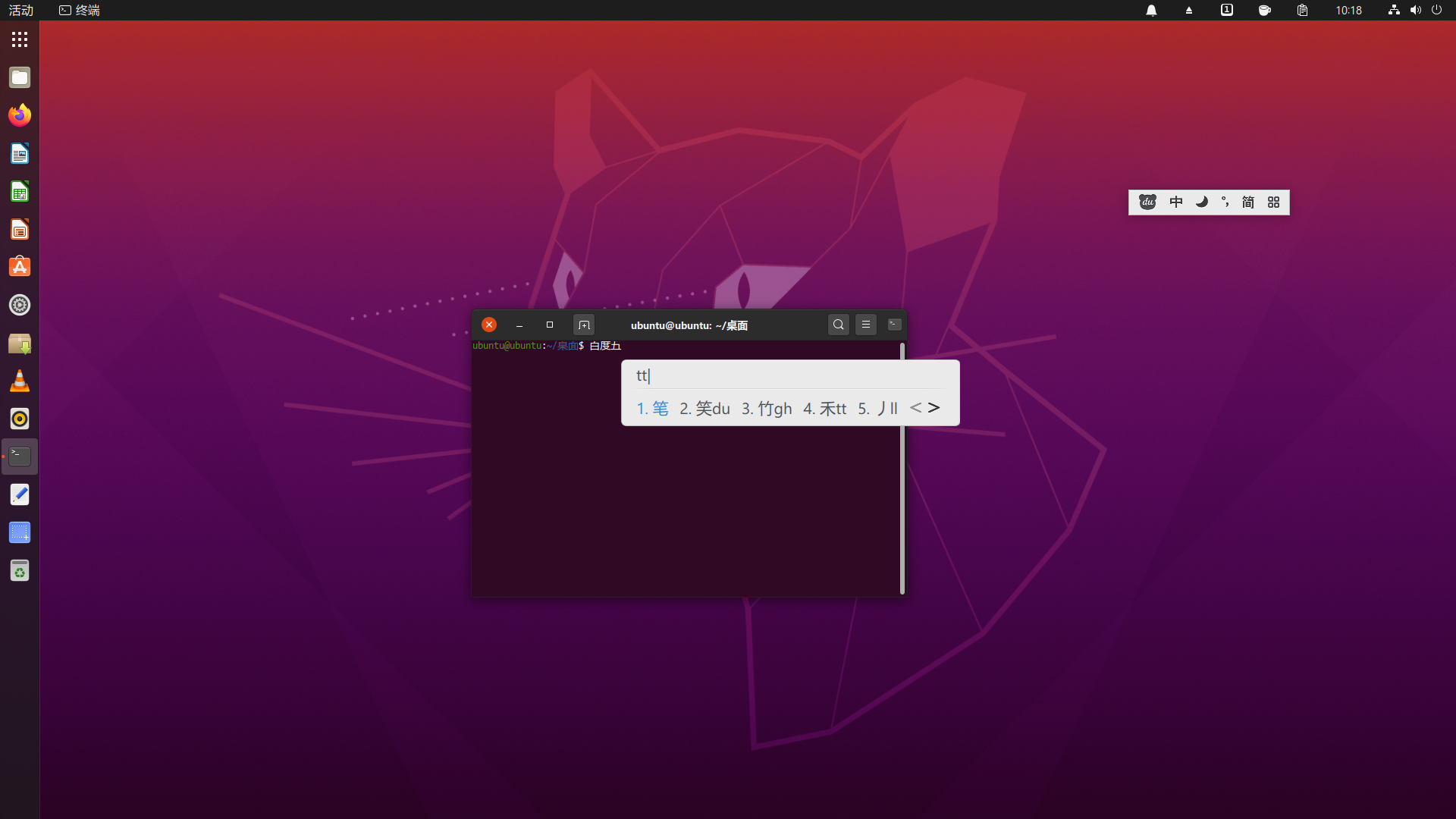Select candidate 4 禾tt
Screen dimensions: 1456x819
[x=824, y=408]
